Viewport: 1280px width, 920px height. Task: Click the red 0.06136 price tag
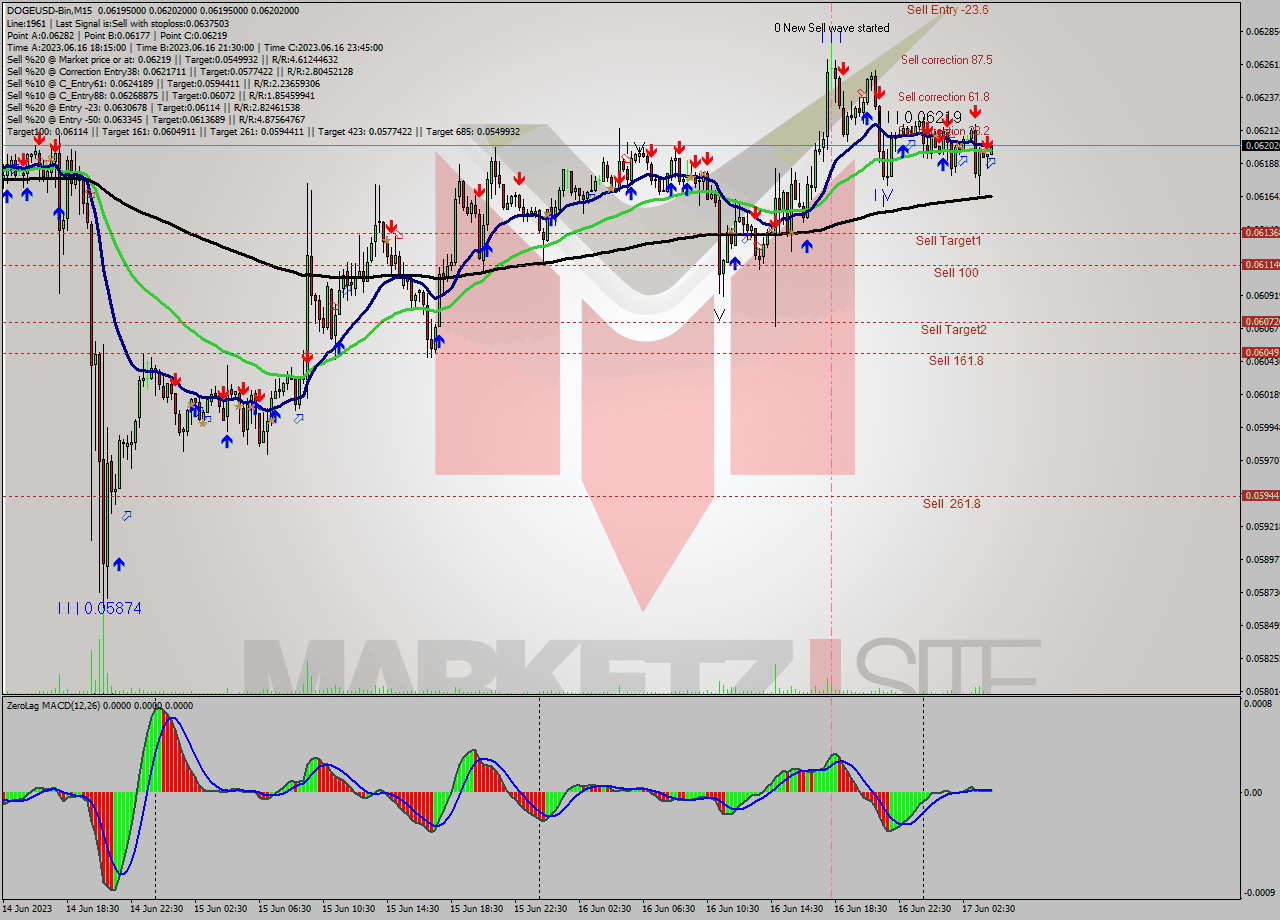1260,232
